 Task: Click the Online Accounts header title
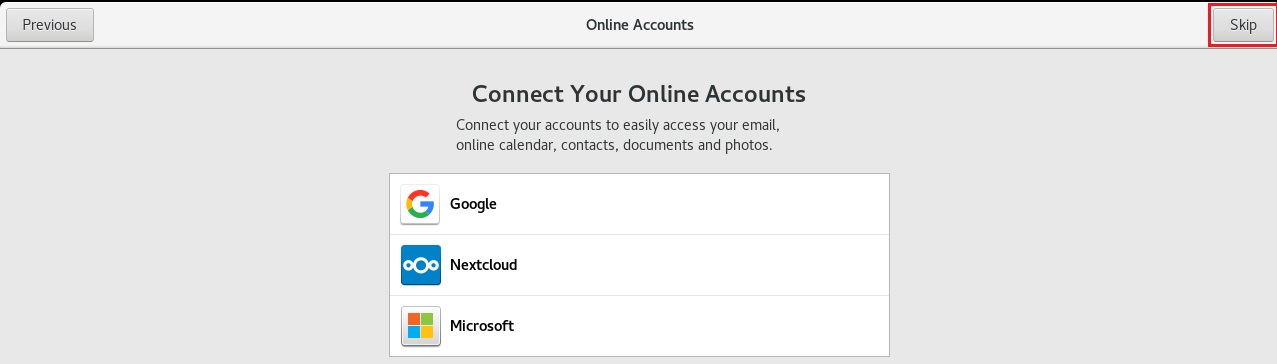click(x=639, y=25)
